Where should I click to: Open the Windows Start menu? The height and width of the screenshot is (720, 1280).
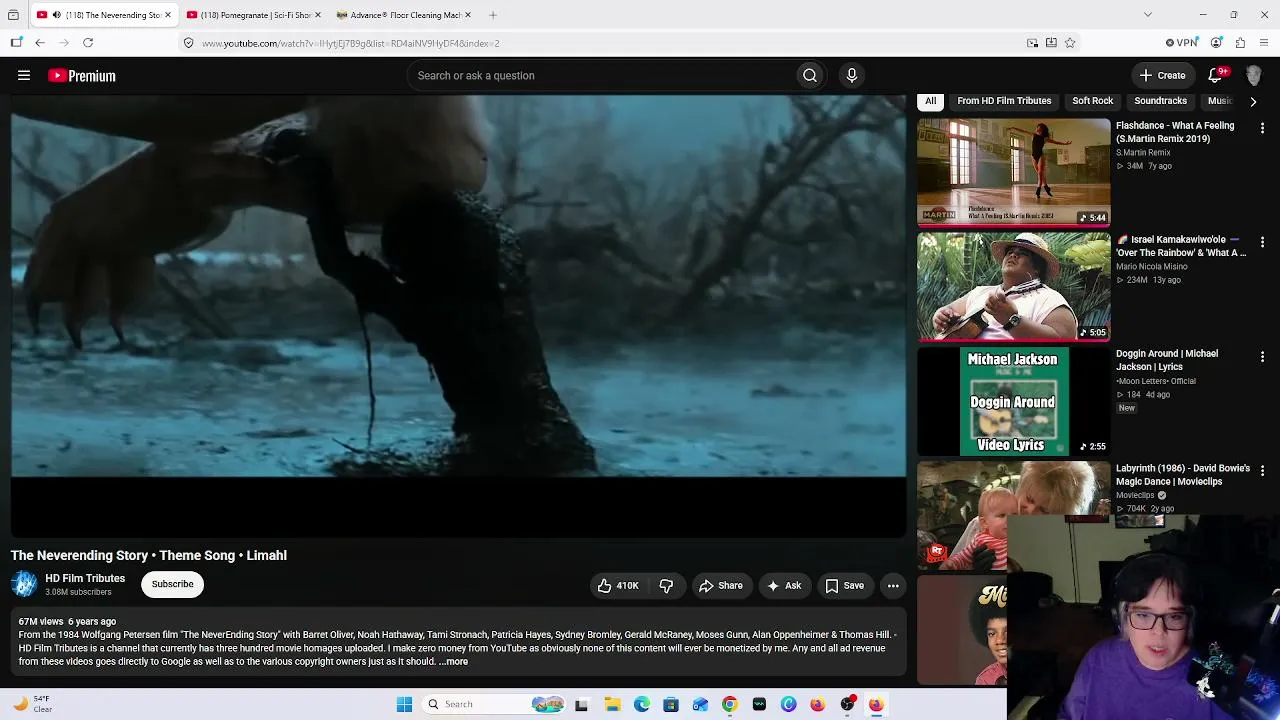pyautogui.click(x=404, y=704)
